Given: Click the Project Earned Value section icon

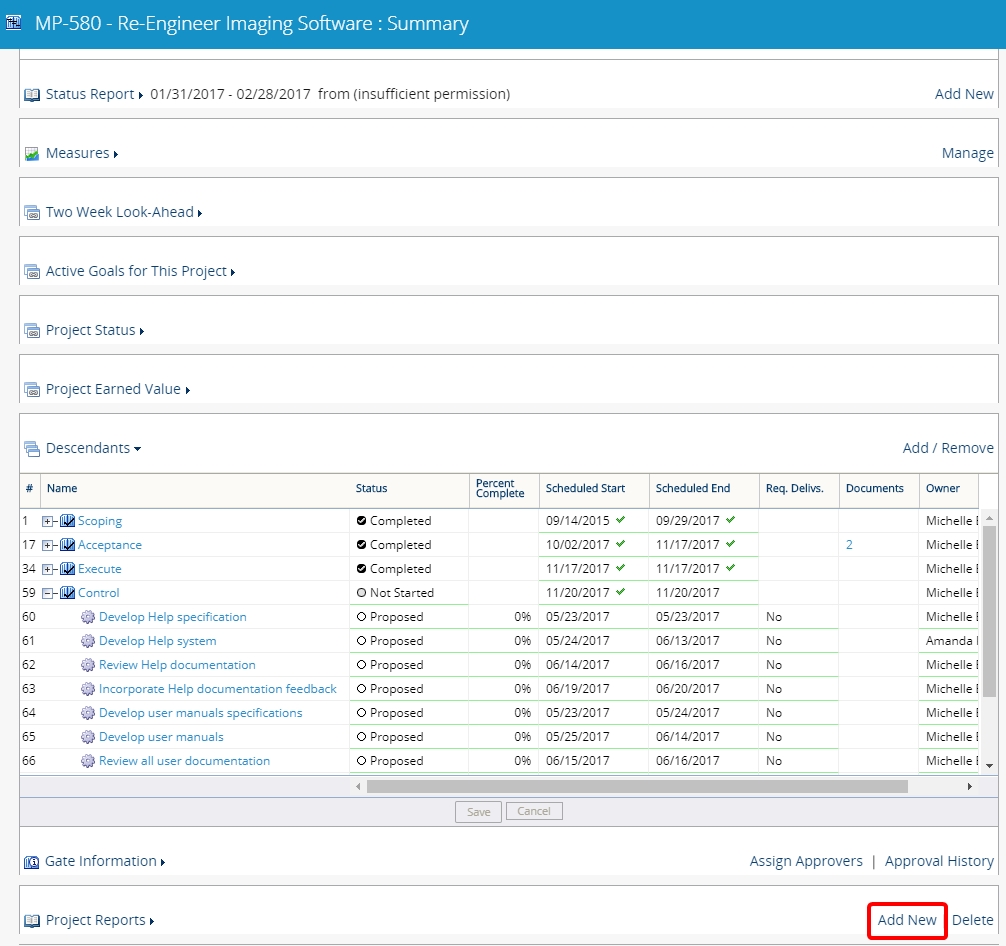Looking at the screenshot, I should 32,390.
